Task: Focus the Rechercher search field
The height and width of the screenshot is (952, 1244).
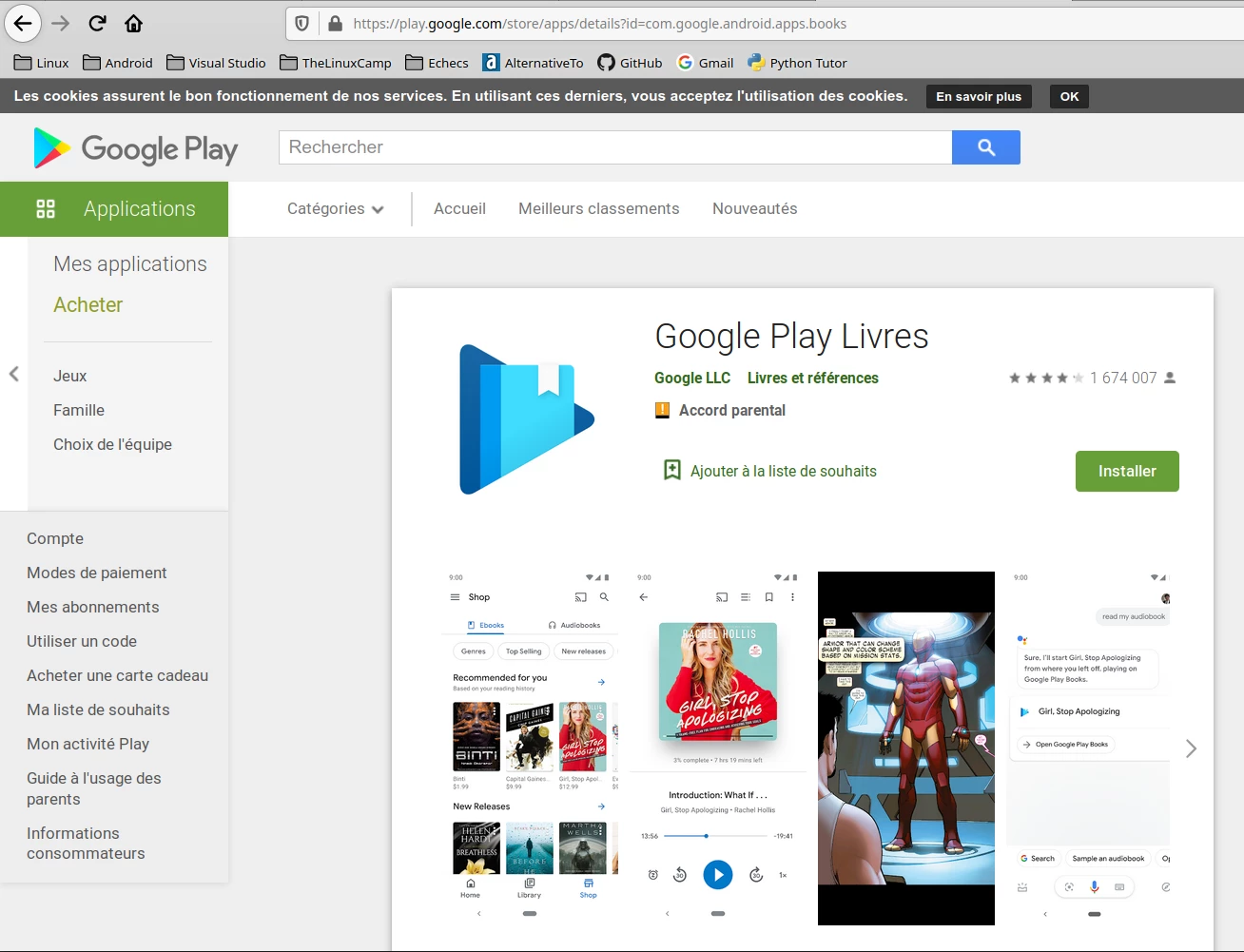Action: [615, 147]
